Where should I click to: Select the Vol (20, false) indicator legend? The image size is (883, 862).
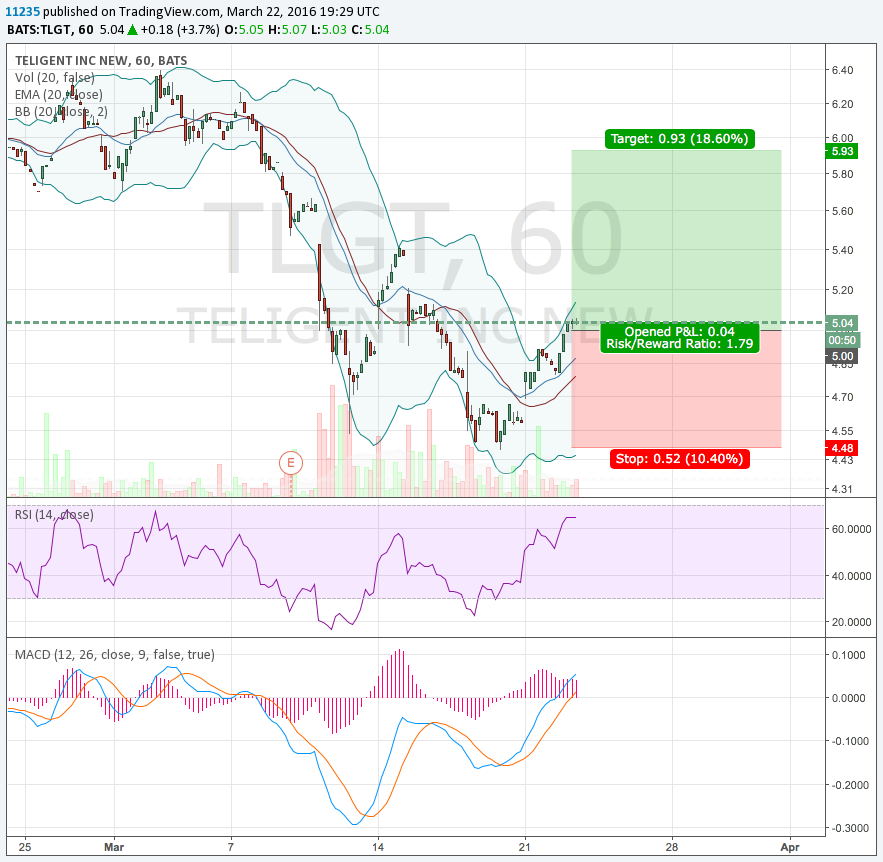(x=55, y=78)
